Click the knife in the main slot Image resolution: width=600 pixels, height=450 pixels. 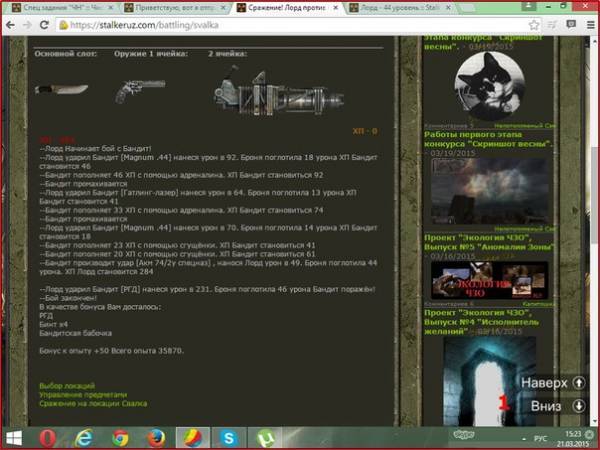(56, 89)
